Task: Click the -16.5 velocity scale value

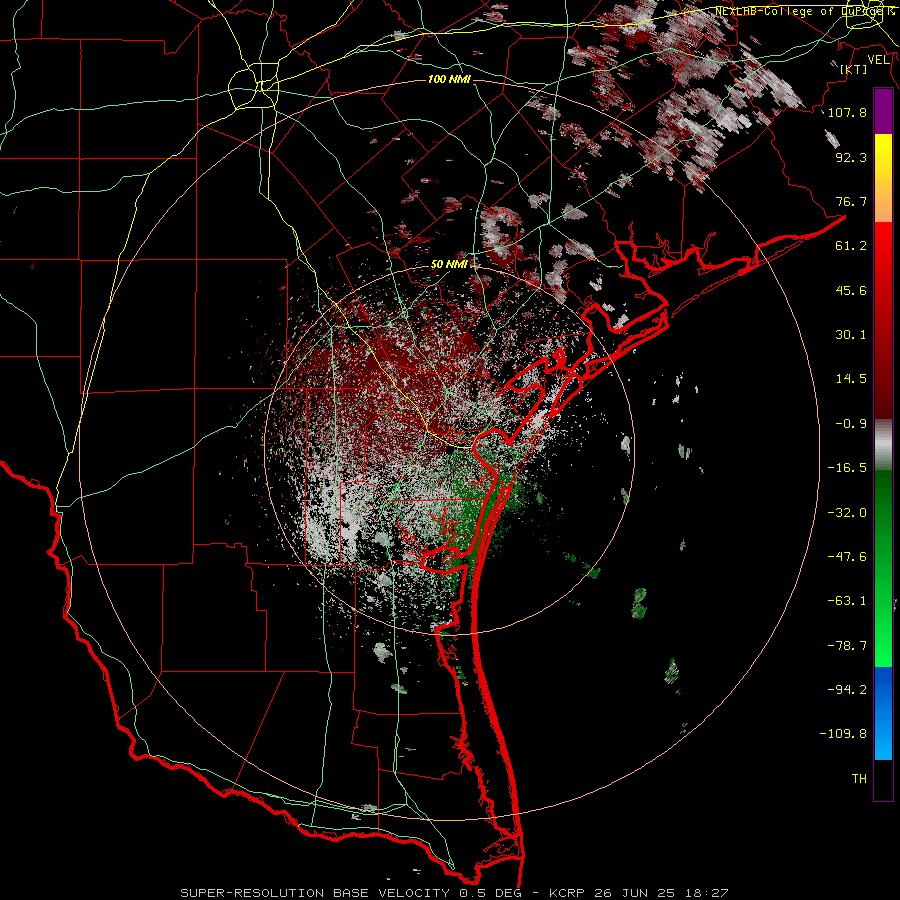Action: tap(847, 468)
